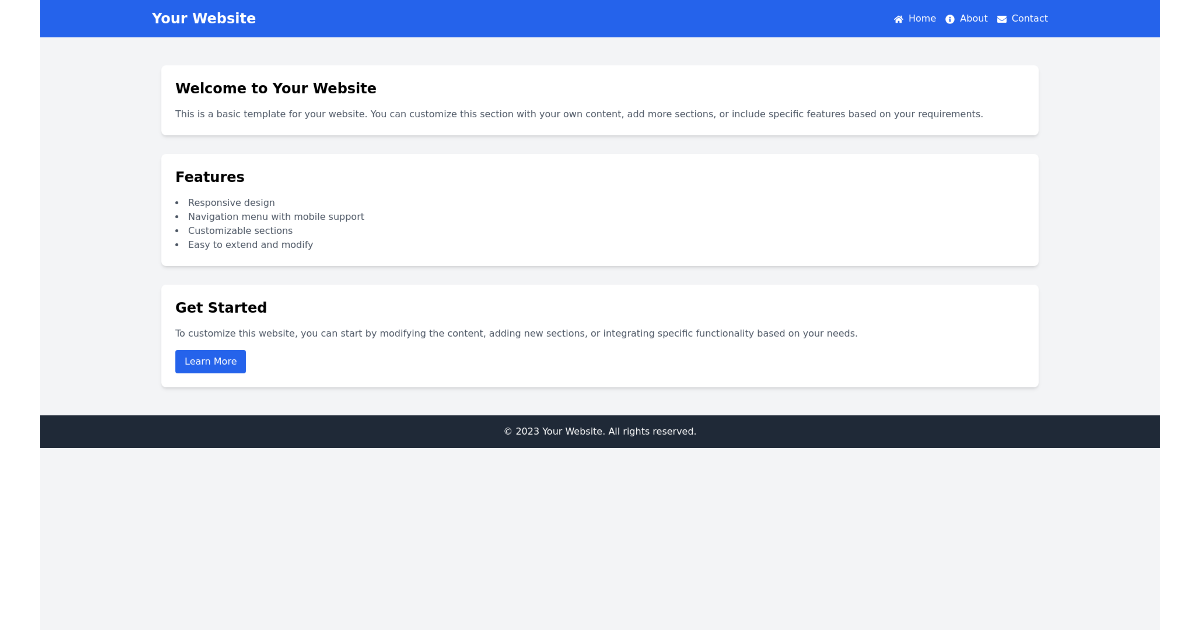Click the 'Navigation menu with mobile support' item
Viewport: 1200px width, 630px height.
[276, 216]
